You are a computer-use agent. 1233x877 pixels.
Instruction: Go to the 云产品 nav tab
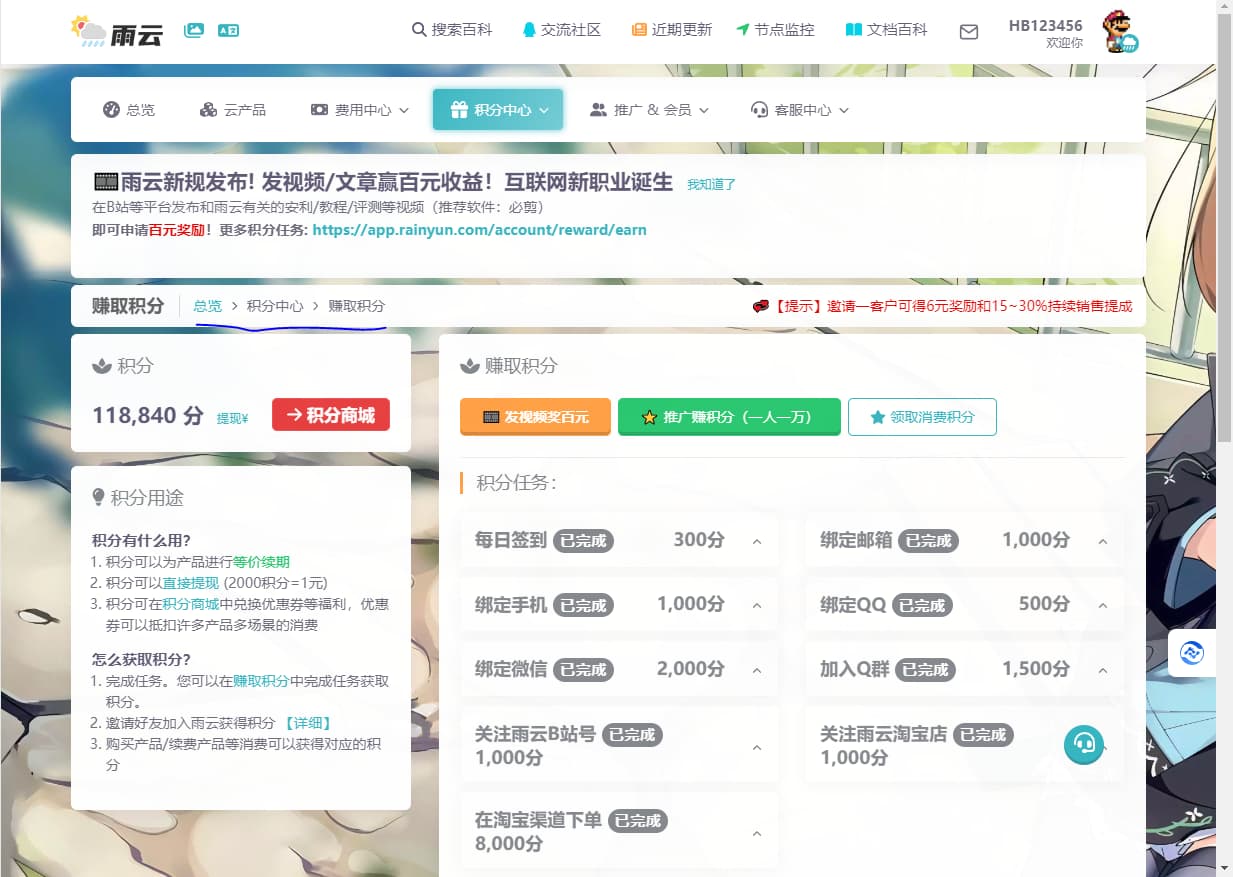pyautogui.click(x=233, y=110)
